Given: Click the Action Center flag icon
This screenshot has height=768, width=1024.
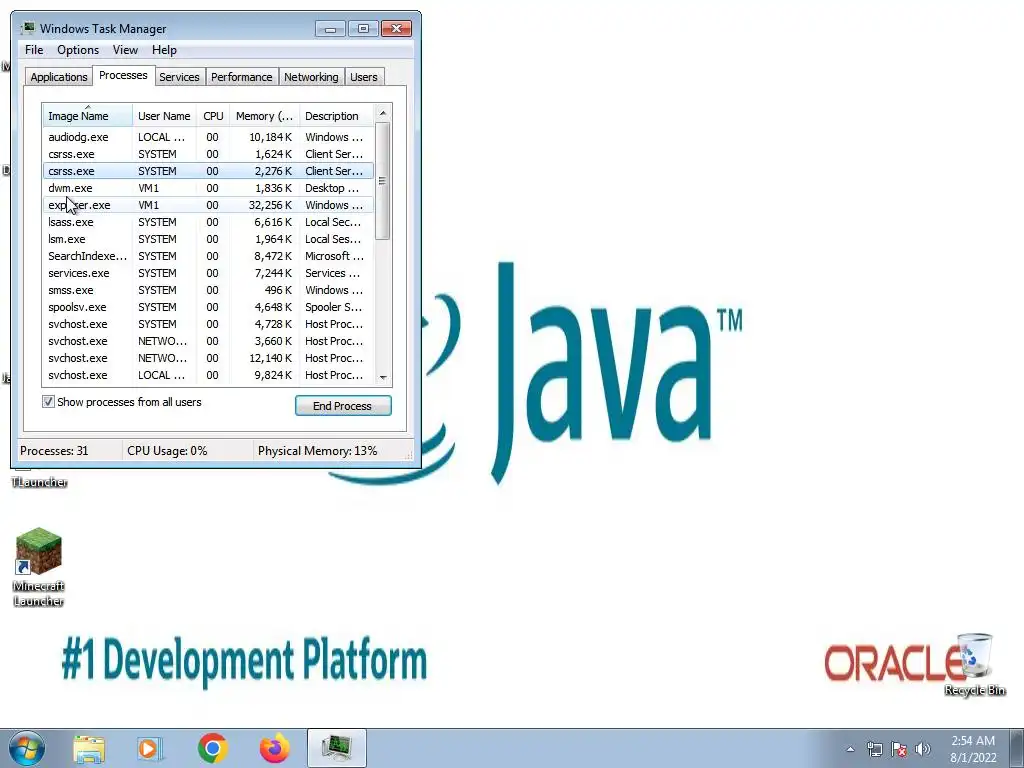Looking at the screenshot, I should pos(899,749).
